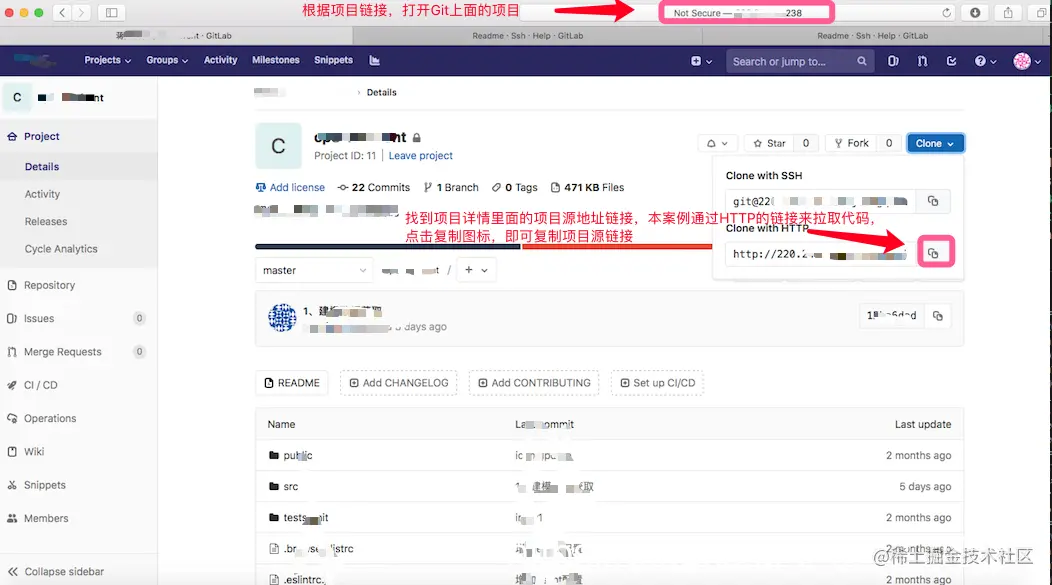View the 22 Commits link
This screenshot has width=1052, height=585.
(374, 188)
